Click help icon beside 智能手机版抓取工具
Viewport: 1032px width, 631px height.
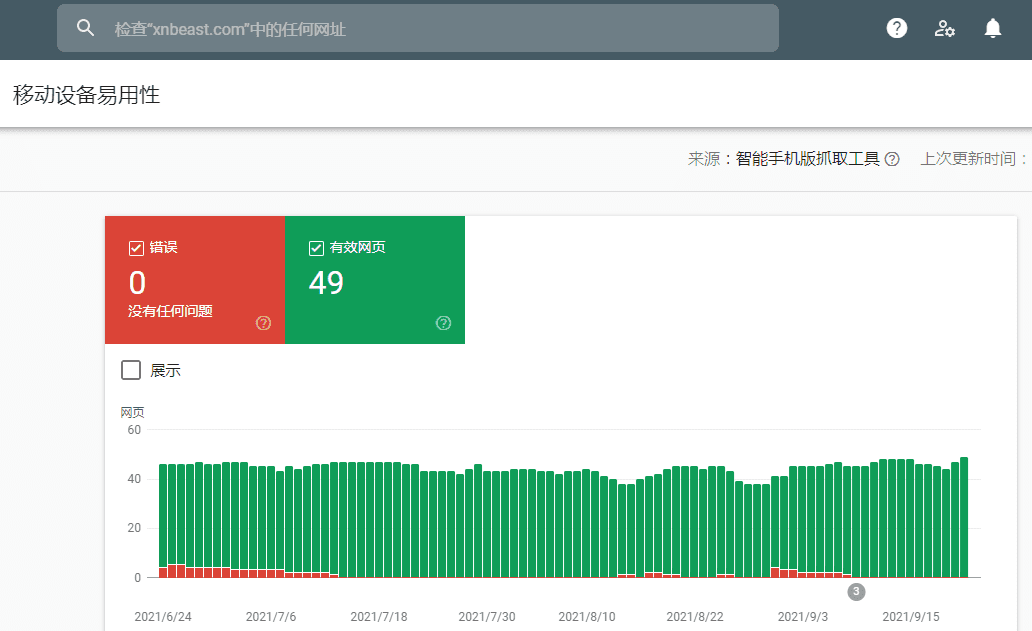(x=892, y=159)
